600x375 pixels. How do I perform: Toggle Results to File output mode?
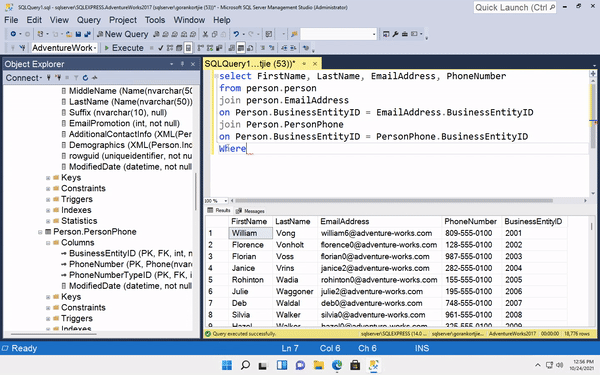[x=249, y=48]
